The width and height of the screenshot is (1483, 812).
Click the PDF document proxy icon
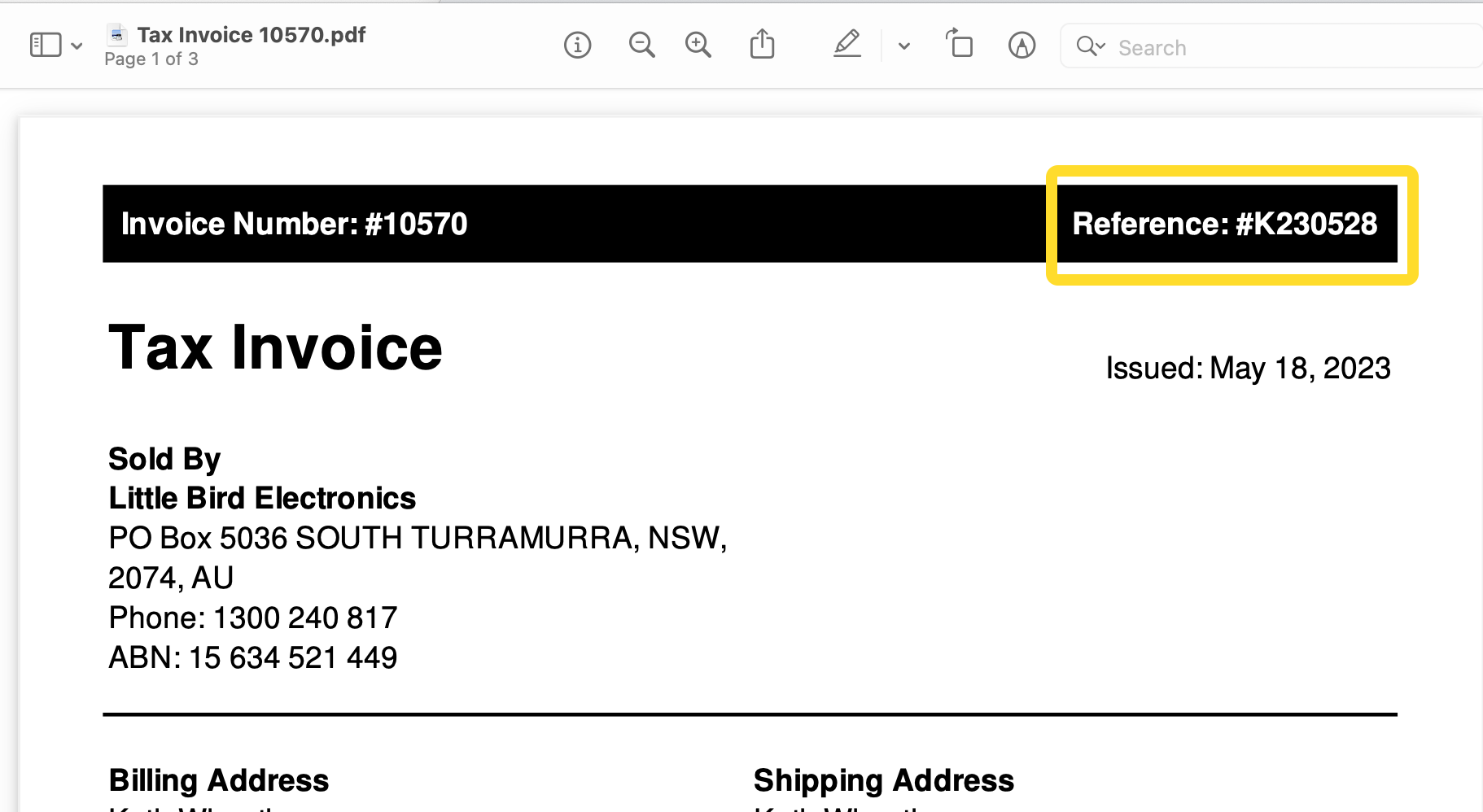coord(117,34)
